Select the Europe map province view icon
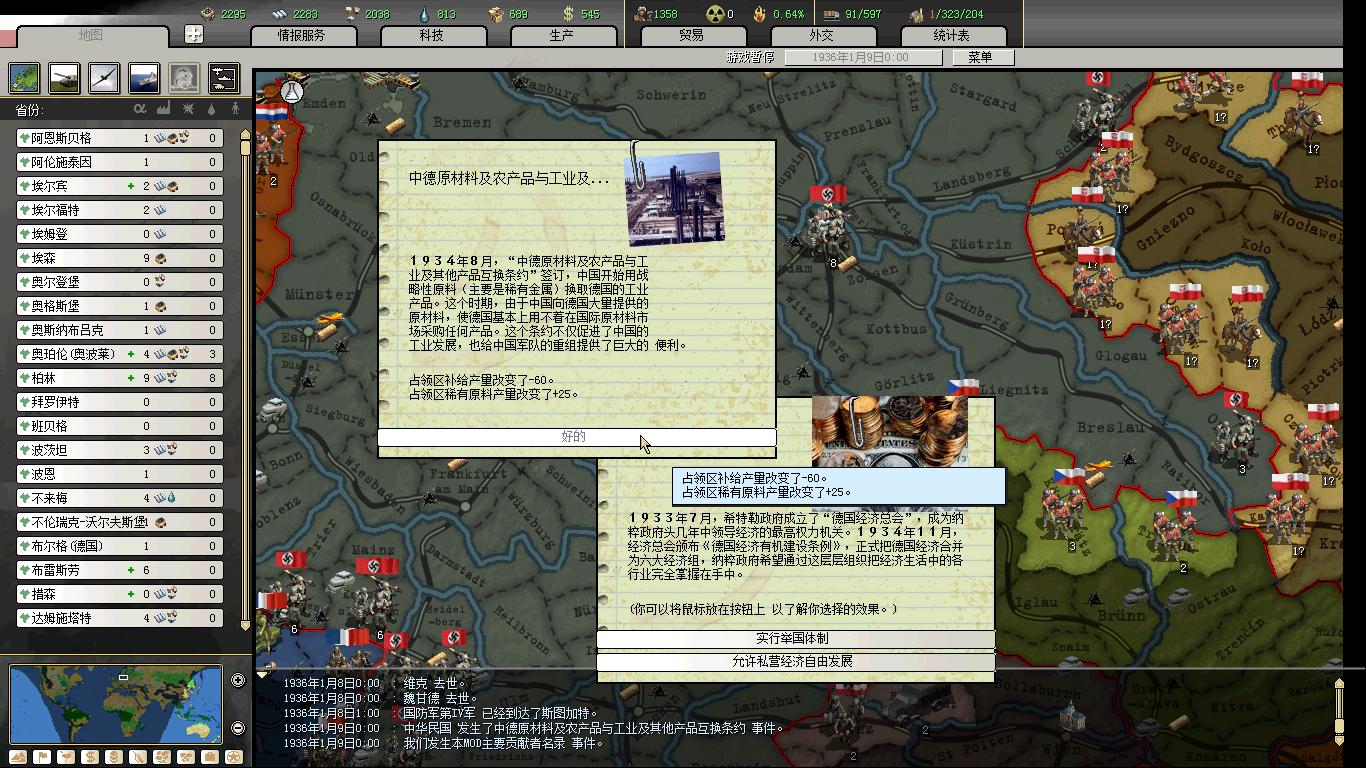This screenshot has height=768, width=1366. (x=24, y=77)
